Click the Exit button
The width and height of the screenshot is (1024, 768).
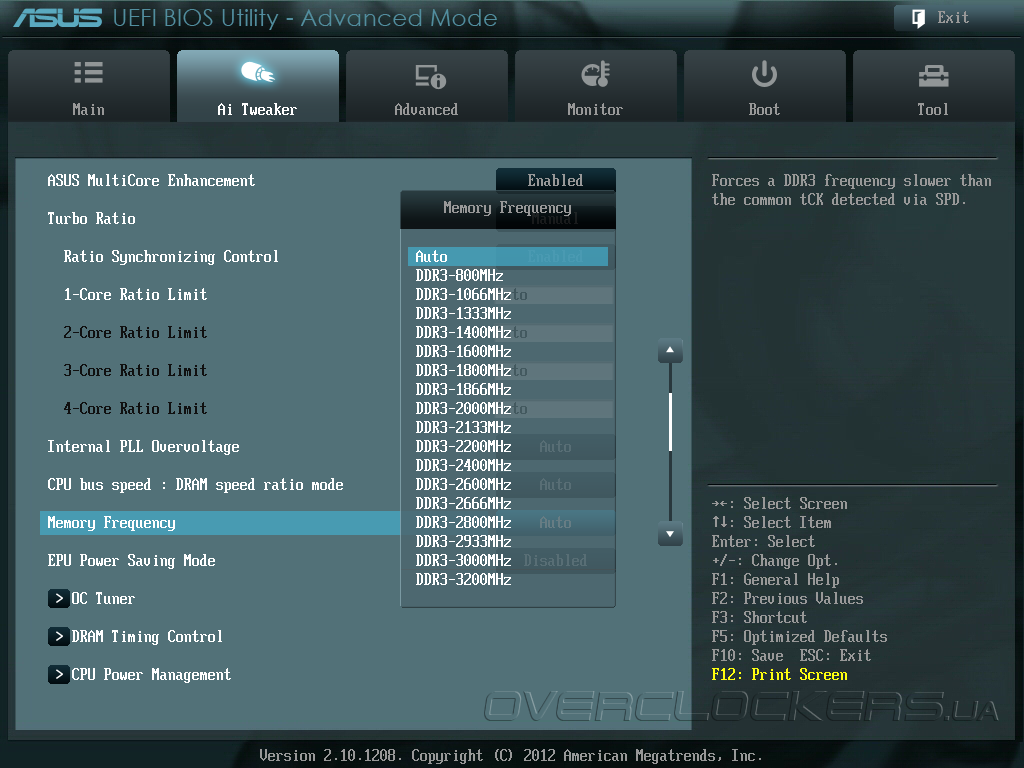click(953, 18)
